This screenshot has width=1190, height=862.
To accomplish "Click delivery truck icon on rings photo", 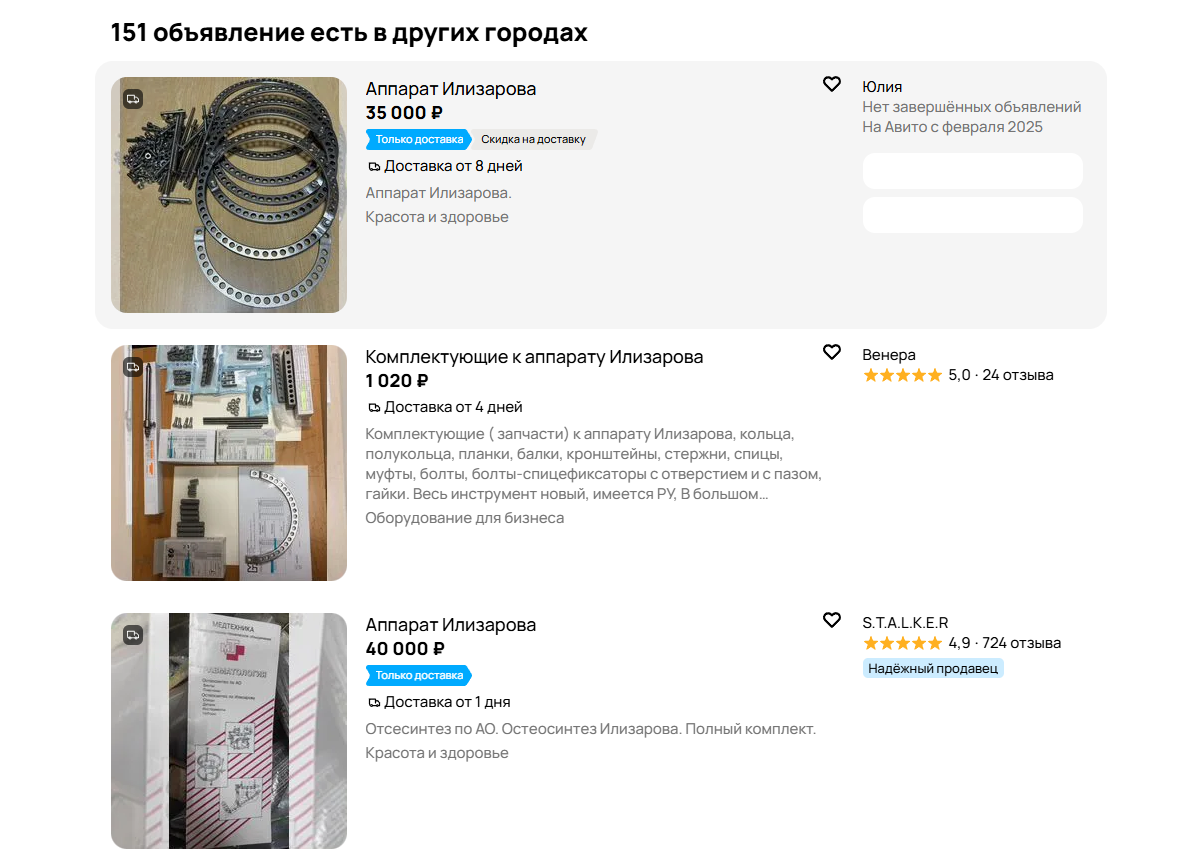I will pyautogui.click(x=133, y=99).
